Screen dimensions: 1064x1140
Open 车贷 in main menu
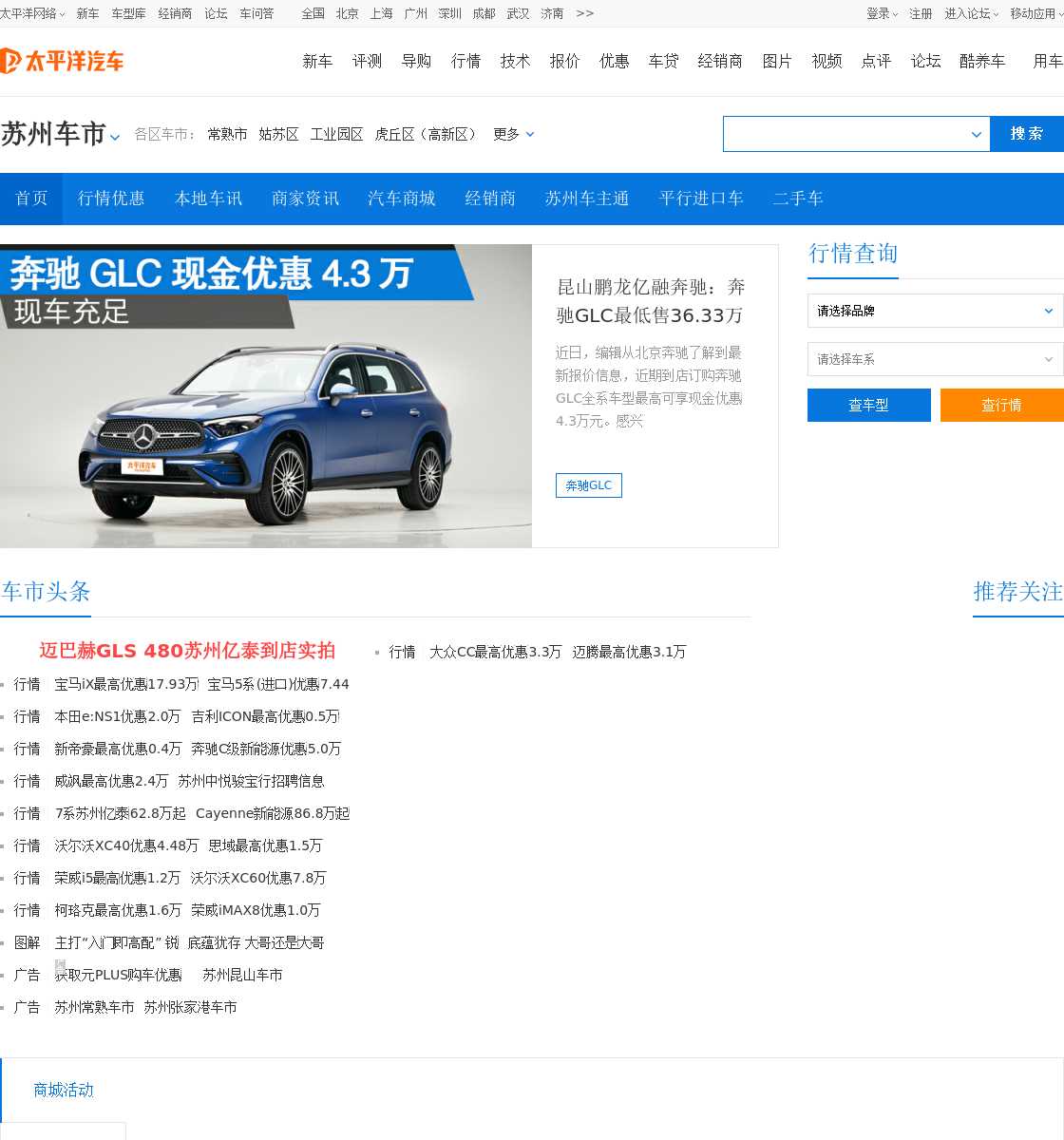click(663, 61)
